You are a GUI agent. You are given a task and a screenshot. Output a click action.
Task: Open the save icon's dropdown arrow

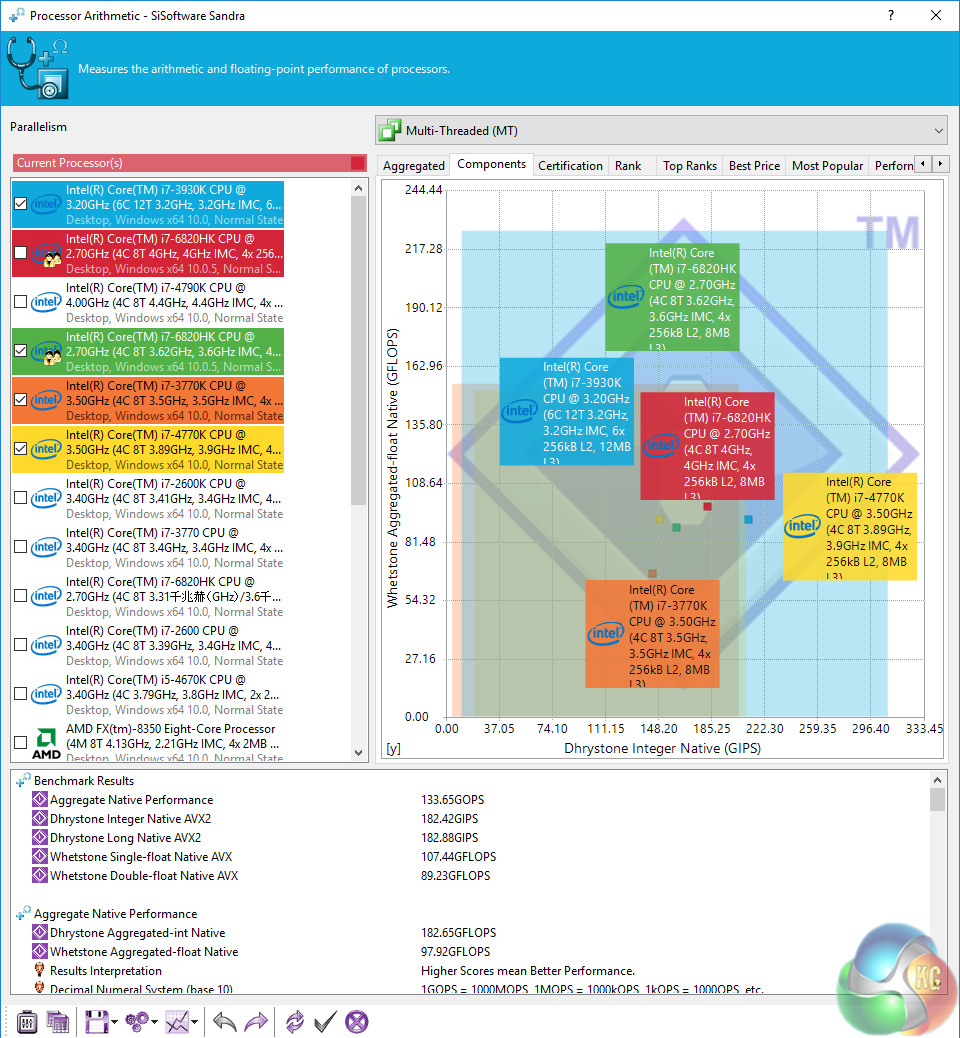click(115, 1022)
